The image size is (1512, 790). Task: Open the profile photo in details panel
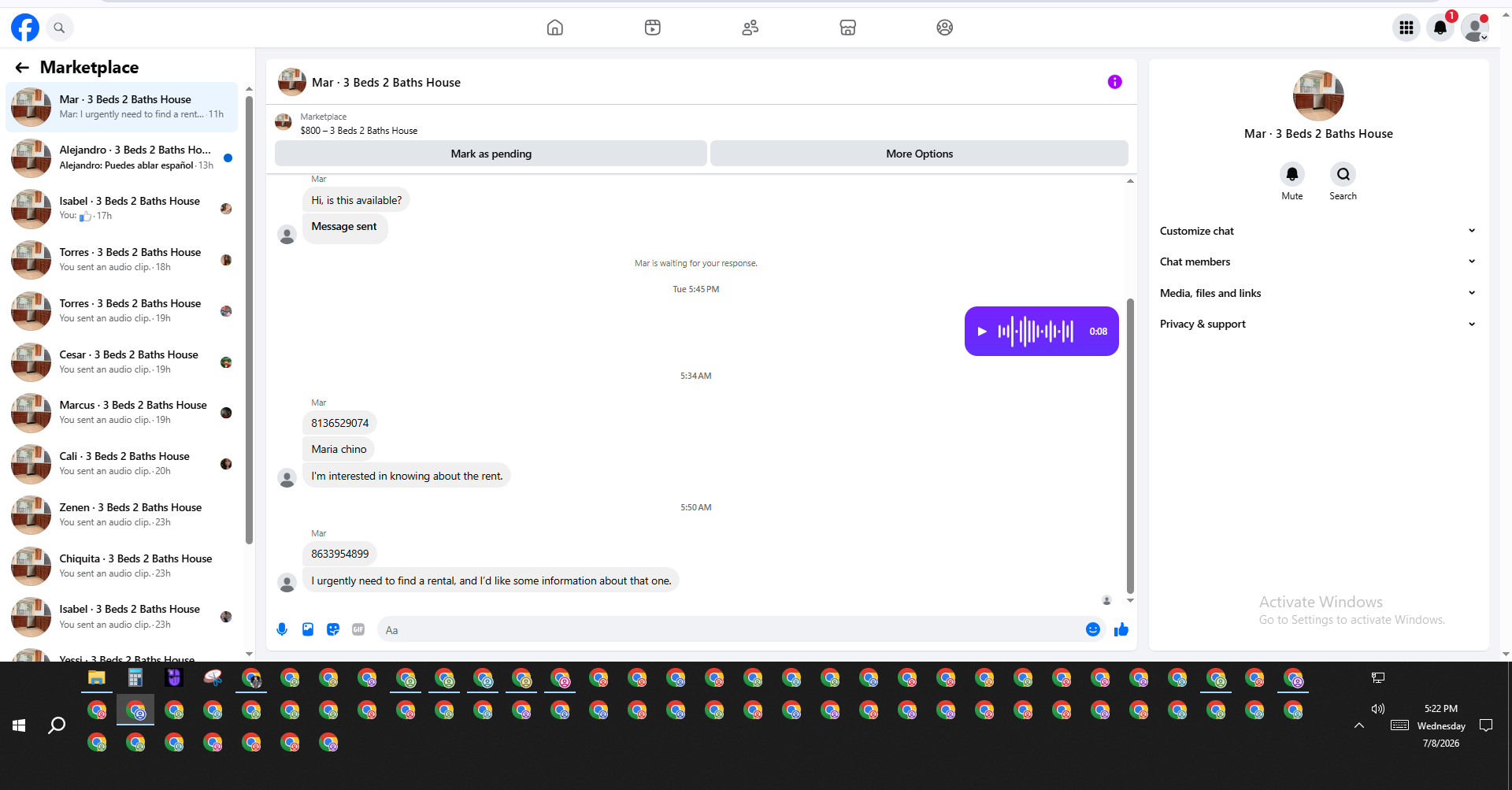coord(1318,96)
